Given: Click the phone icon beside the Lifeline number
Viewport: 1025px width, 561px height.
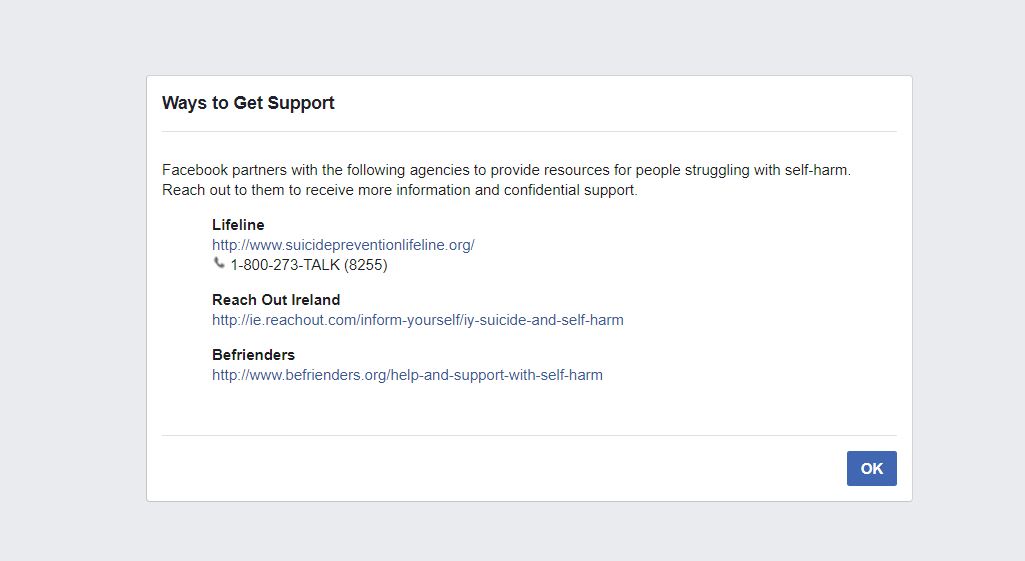Looking at the screenshot, I should click(x=219, y=263).
